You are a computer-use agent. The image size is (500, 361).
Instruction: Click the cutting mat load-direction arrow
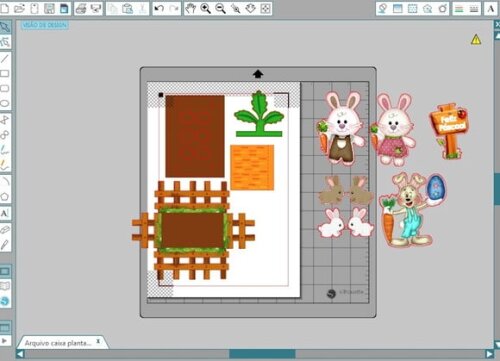click(258, 74)
